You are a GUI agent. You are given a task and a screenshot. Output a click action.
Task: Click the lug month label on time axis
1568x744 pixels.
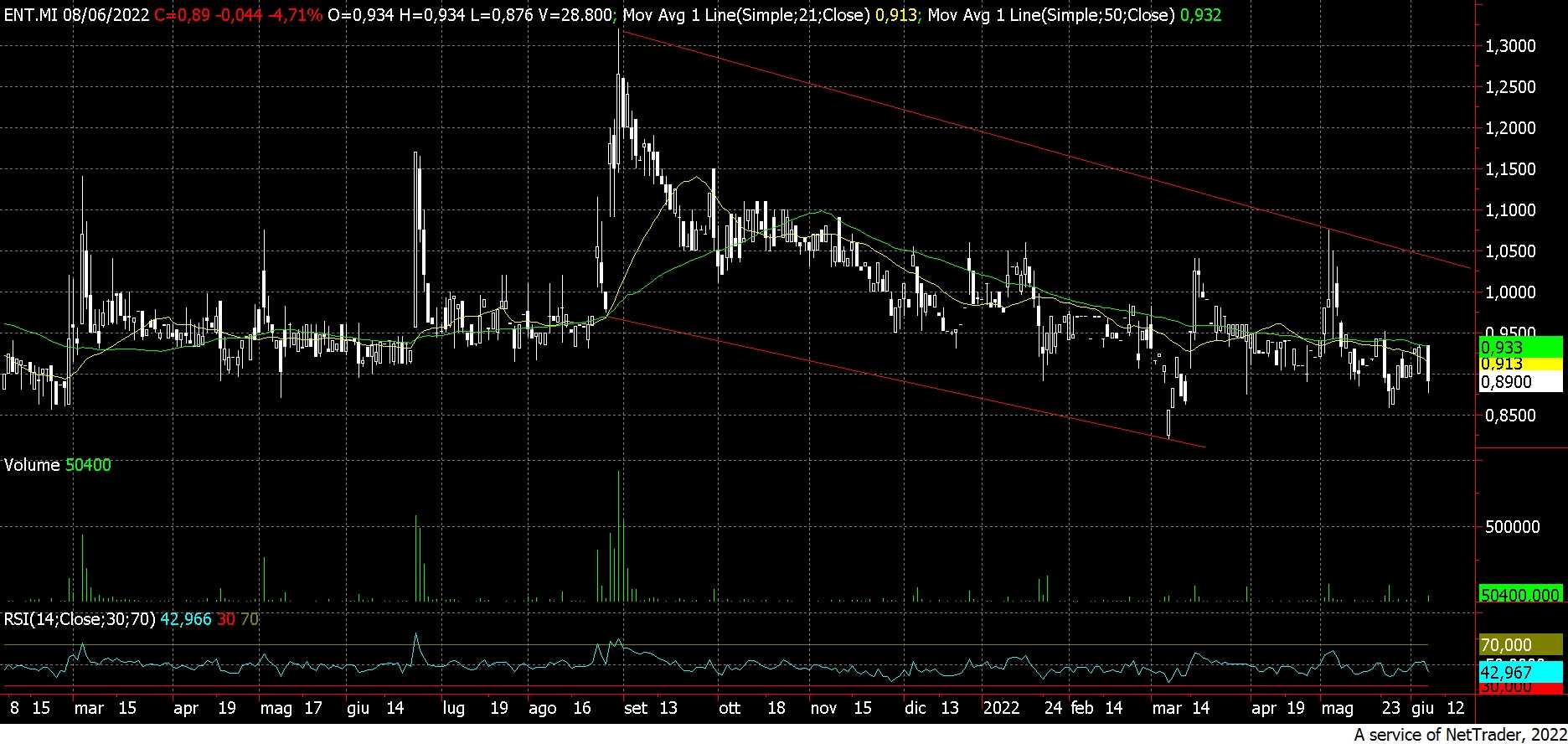(453, 709)
